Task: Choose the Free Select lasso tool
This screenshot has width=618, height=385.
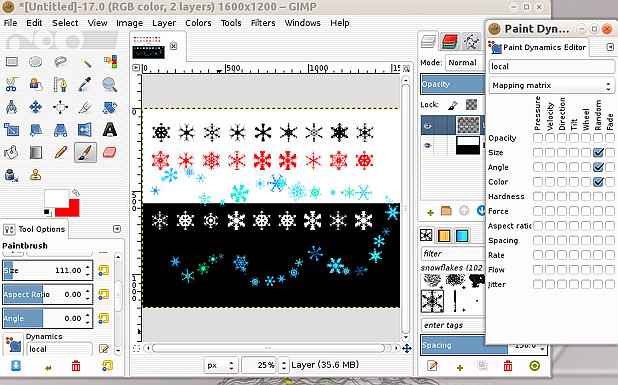Action: pos(60,62)
